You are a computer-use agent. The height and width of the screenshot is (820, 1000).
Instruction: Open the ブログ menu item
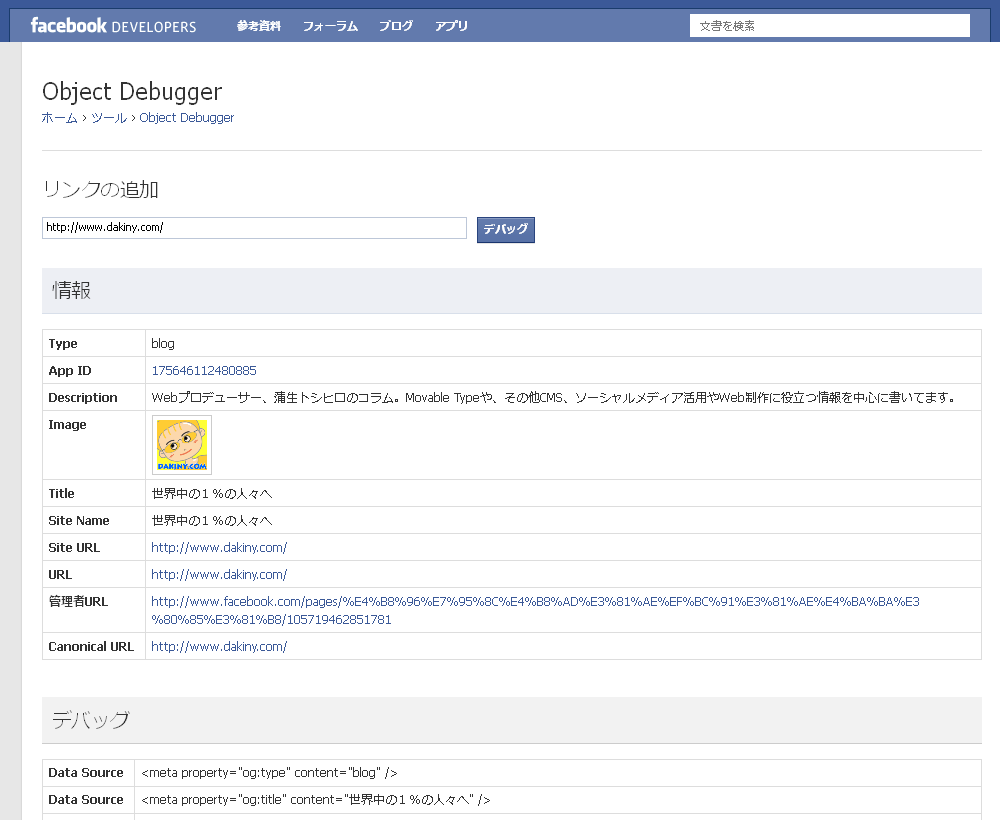(x=395, y=26)
